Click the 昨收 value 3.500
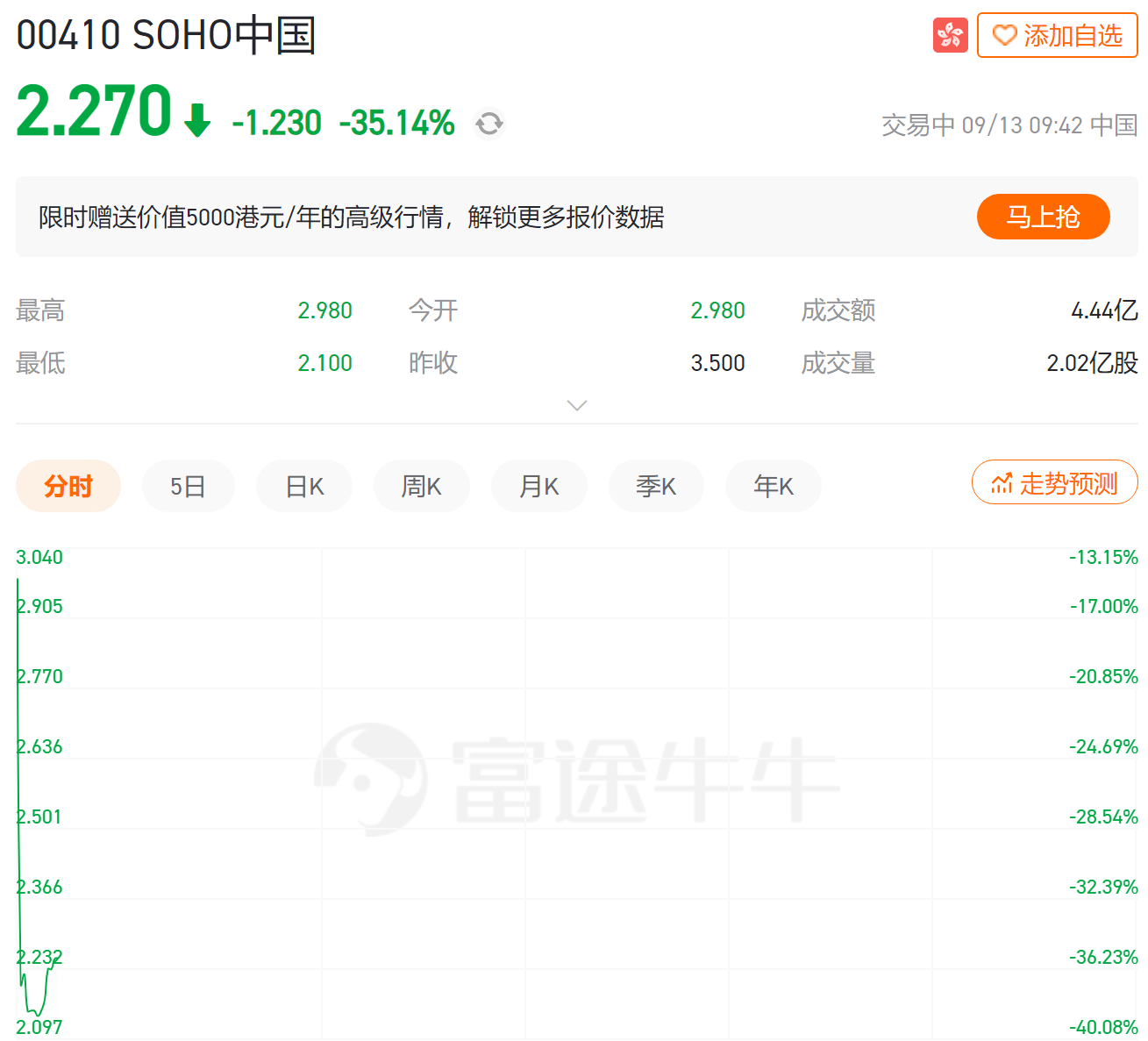The width and height of the screenshot is (1148, 1041). point(718,363)
